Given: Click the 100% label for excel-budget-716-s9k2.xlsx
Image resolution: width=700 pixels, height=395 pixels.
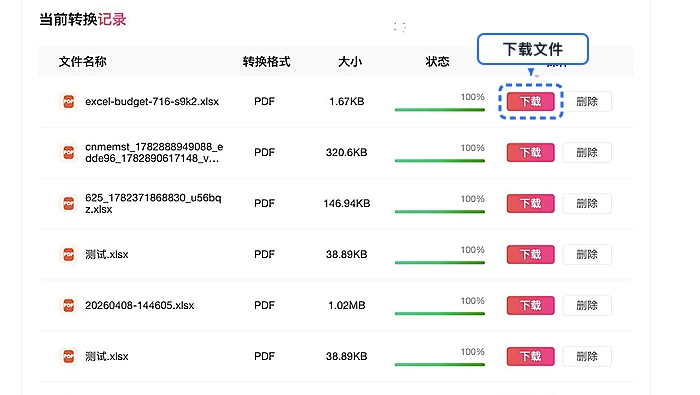Looking at the screenshot, I should click(473, 97).
